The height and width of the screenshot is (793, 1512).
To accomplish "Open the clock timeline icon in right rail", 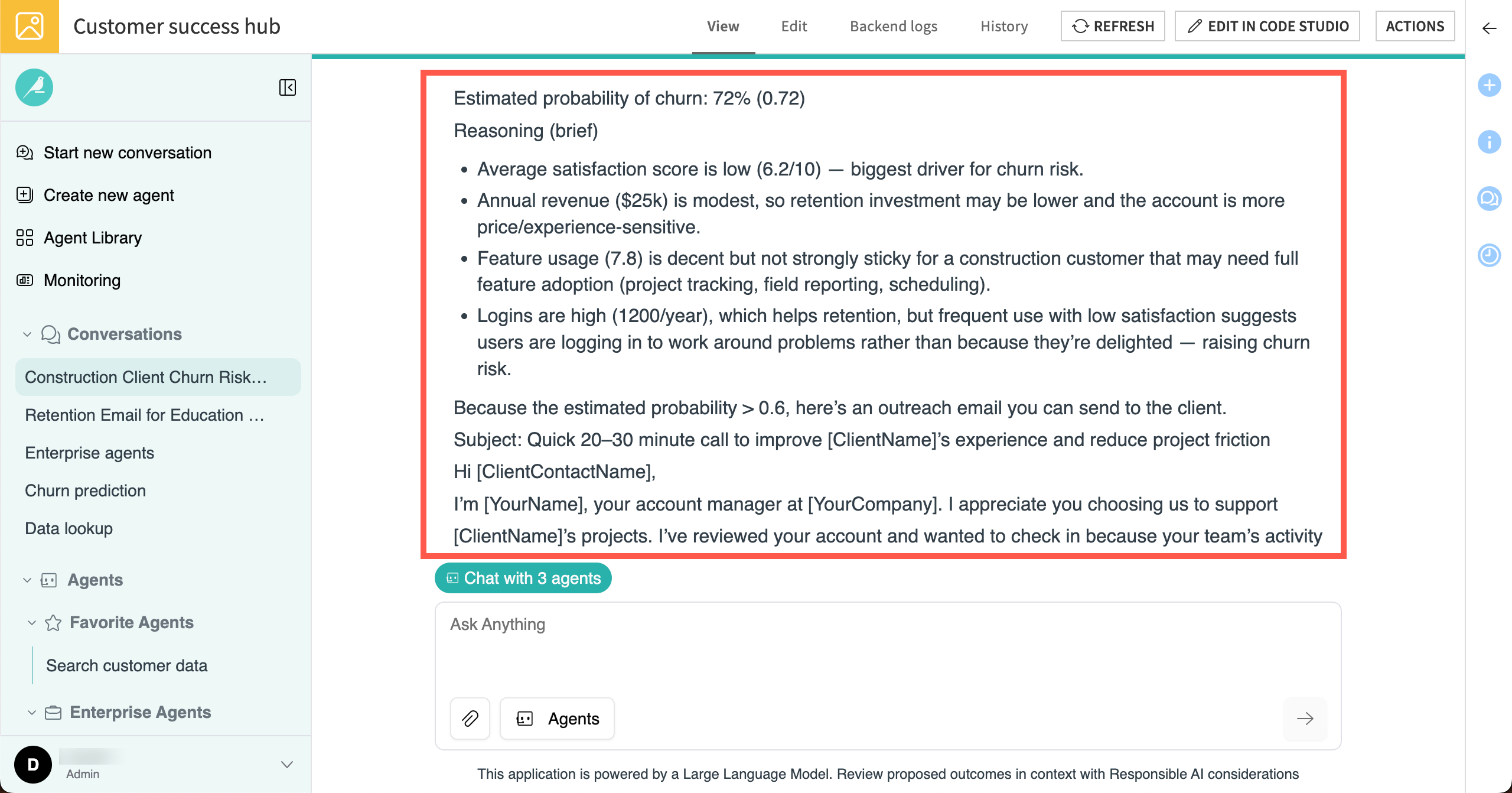I will point(1489,255).
